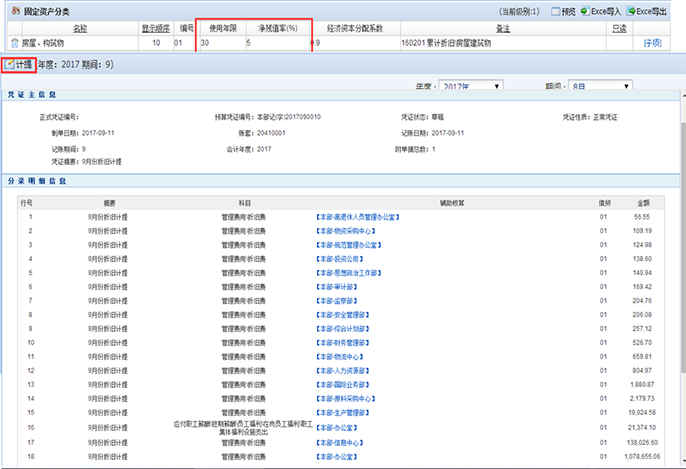
Task: Click the 账套 value 20410001
Action: pyautogui.click(x=271, y=133)
